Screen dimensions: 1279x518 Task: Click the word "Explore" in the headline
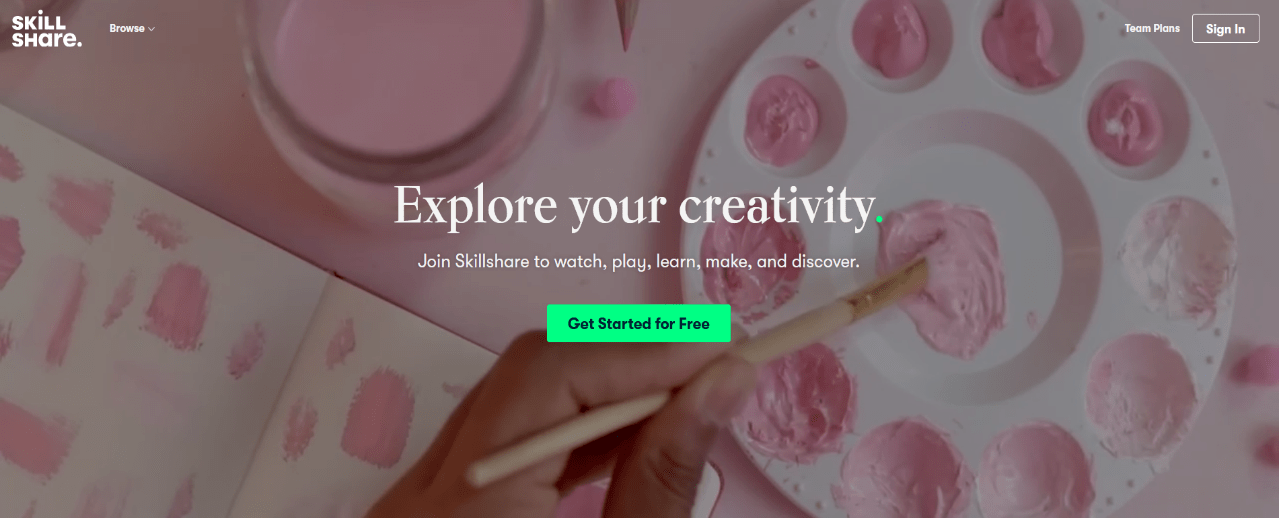[476, 205]
